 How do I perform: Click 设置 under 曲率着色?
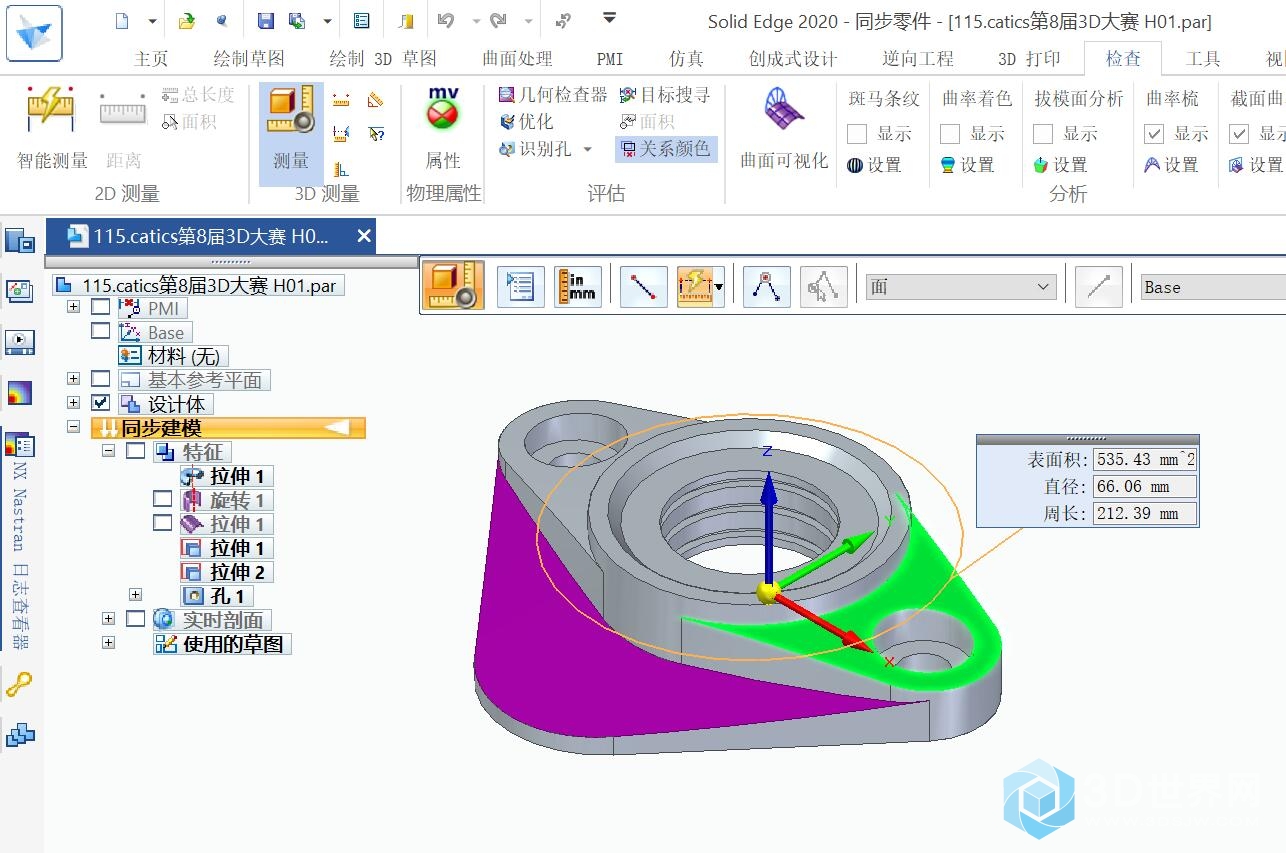point(967,165)
